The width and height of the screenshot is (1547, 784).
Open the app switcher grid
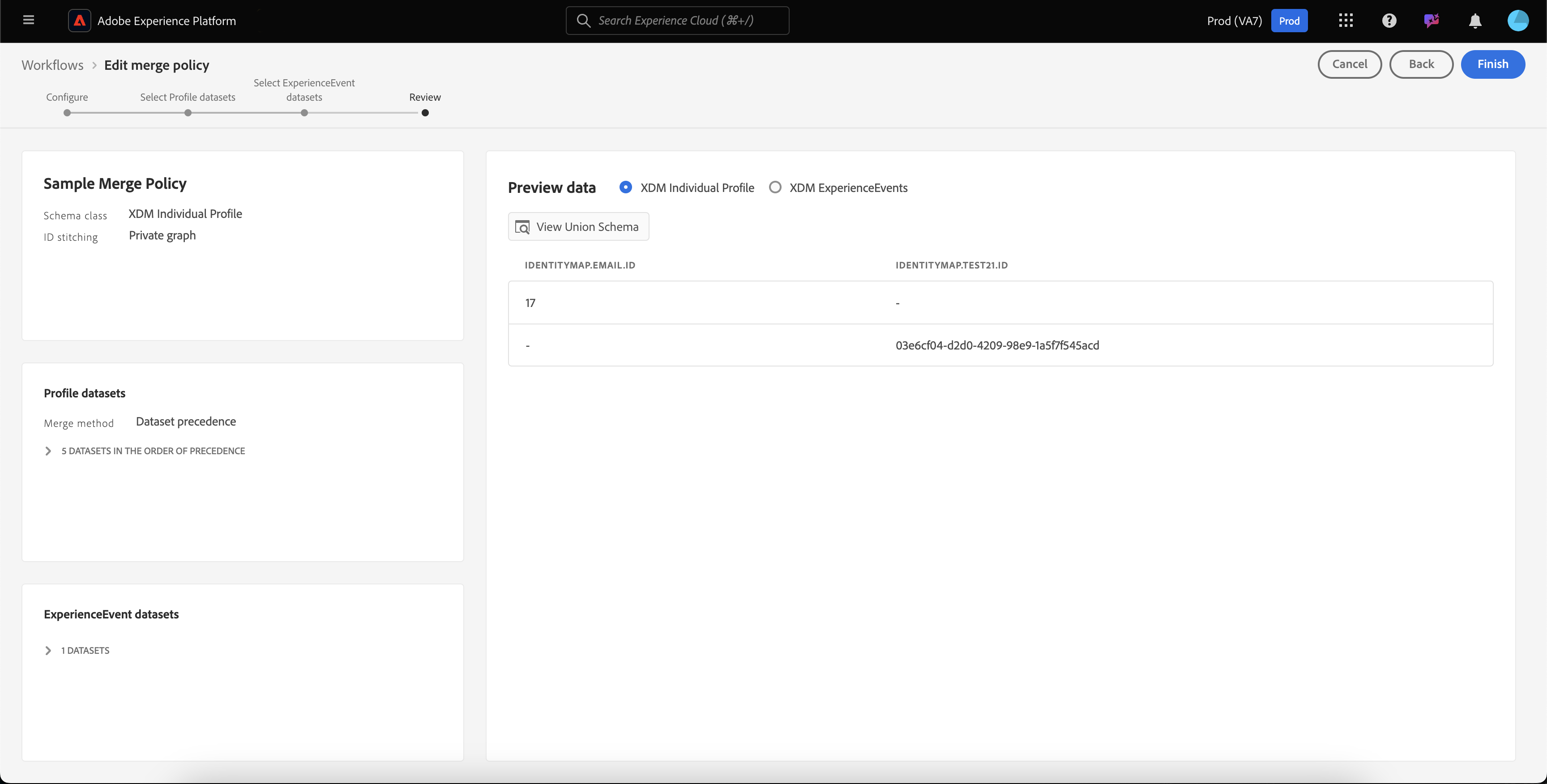pos(1345,21)
